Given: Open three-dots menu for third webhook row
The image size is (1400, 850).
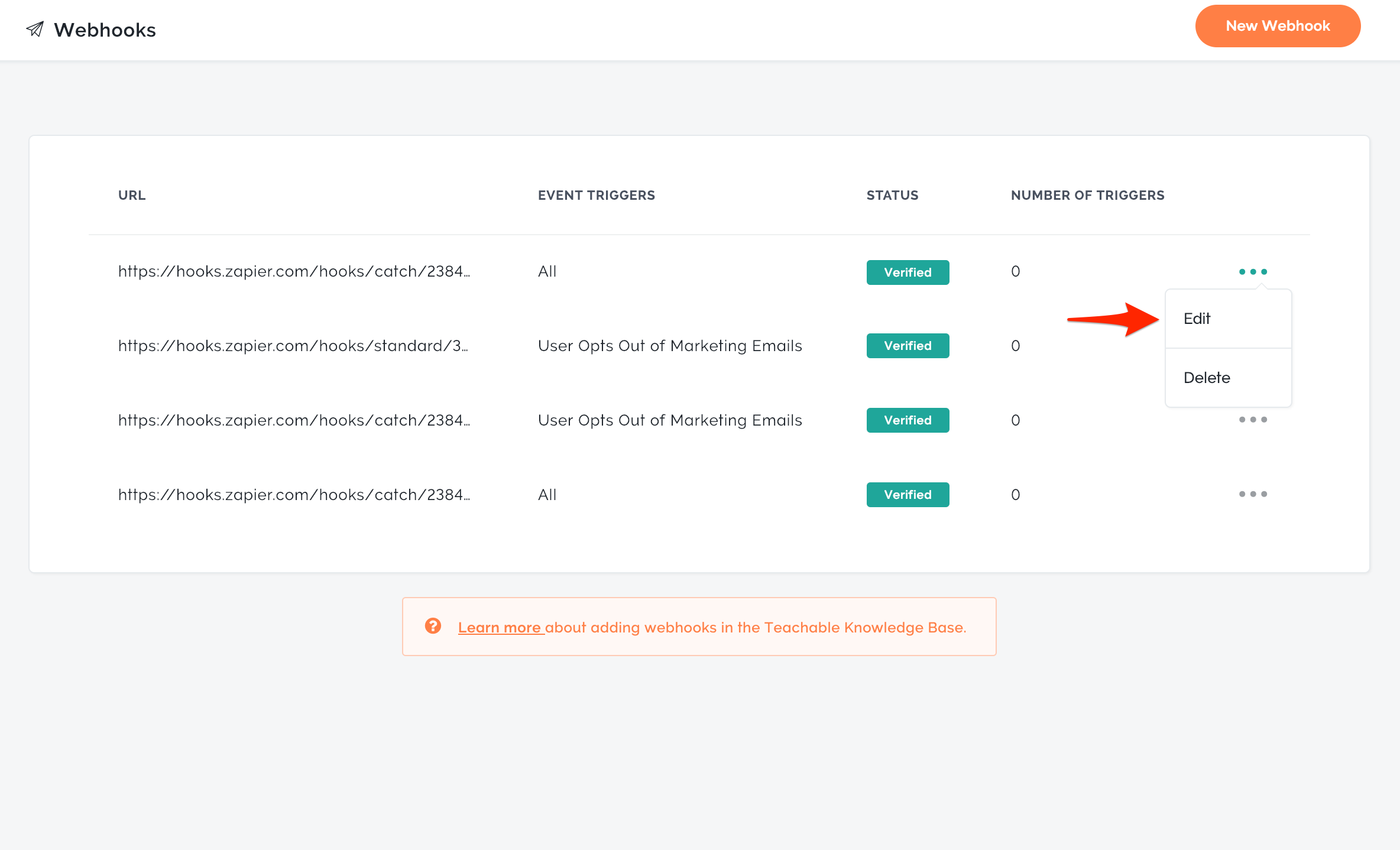Looking at the screenshot, I should (1253, 420).
